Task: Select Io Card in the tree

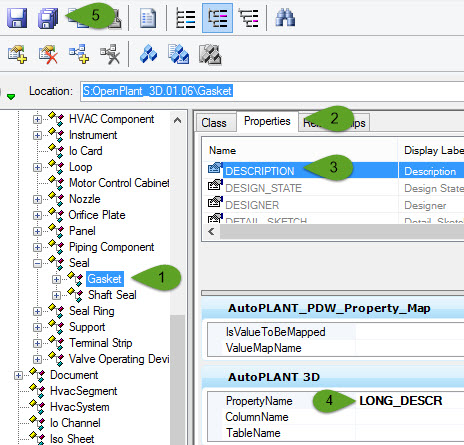Action: (86, 151)
